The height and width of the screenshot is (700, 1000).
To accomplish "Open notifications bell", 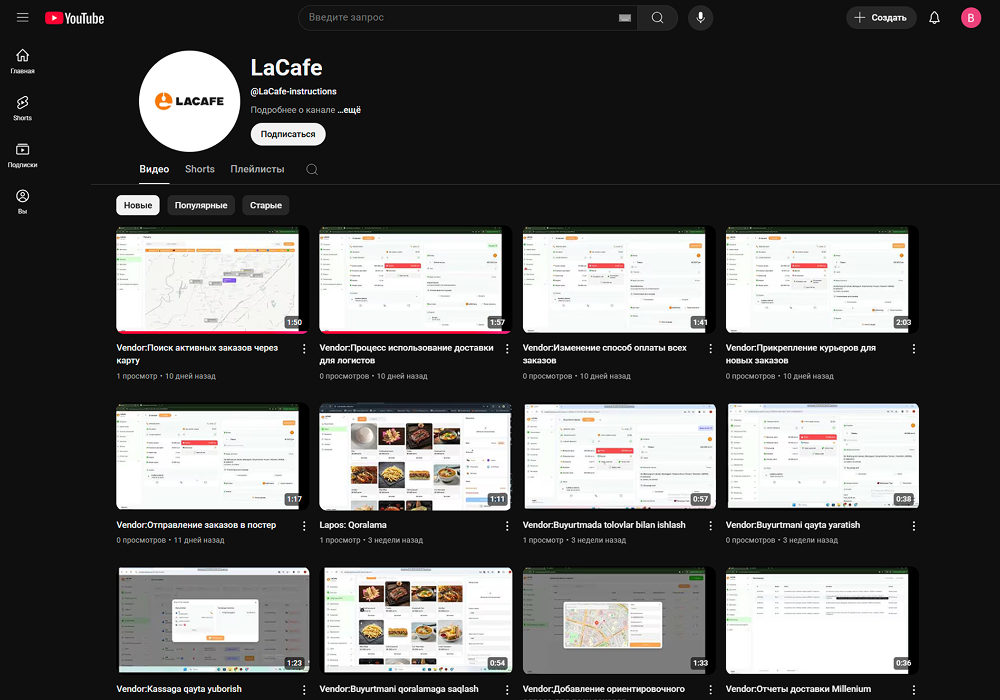I will coord(934,18).
